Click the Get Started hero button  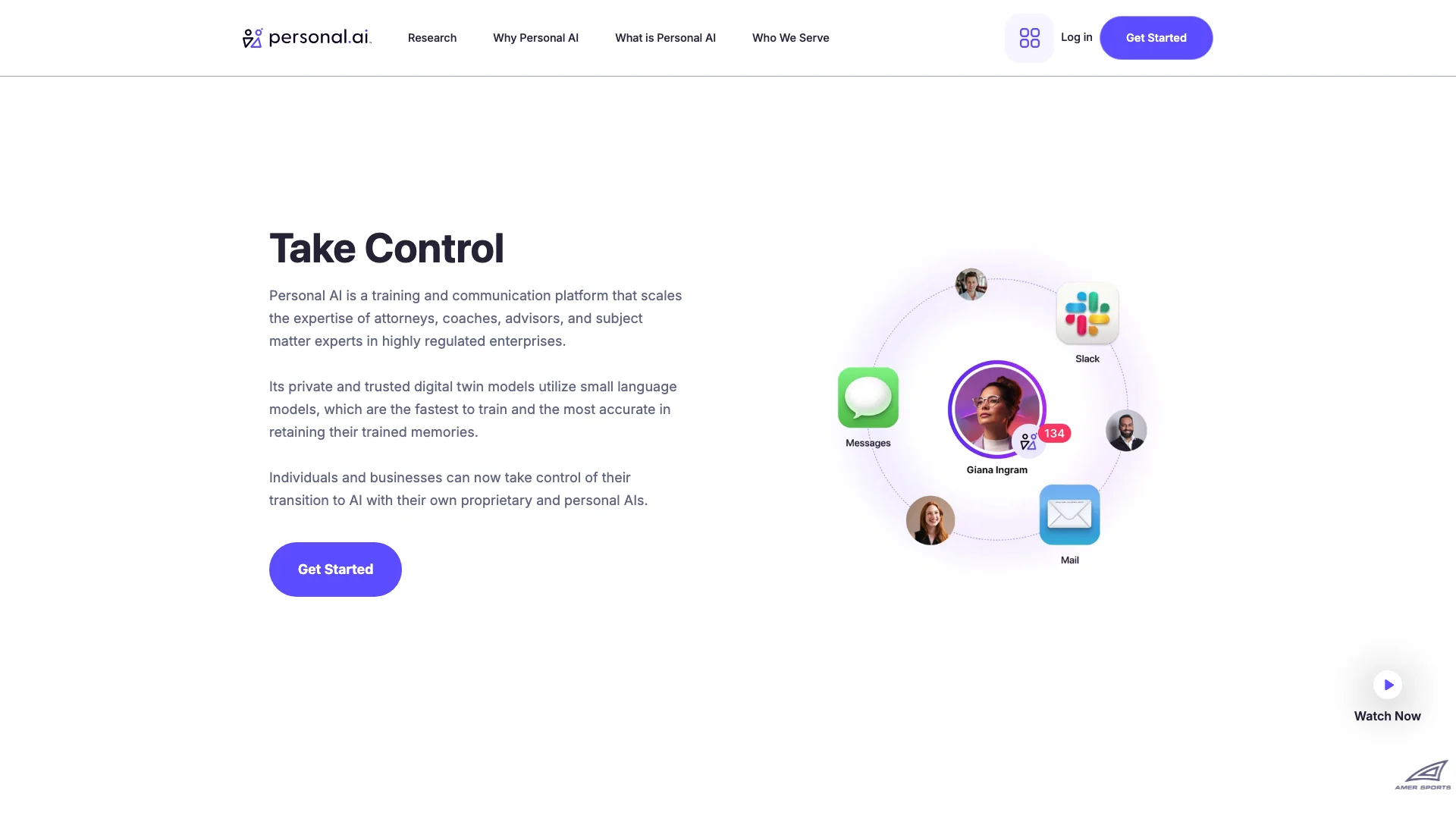click(x=335, y=569)
